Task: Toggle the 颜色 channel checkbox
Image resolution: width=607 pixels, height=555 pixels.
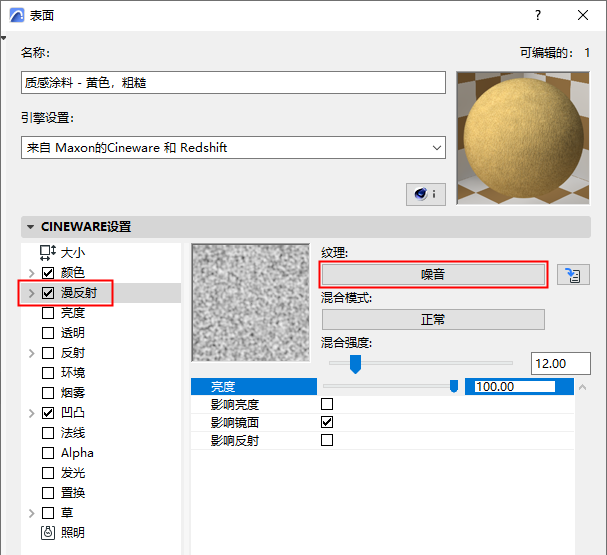Action: (48, 273)
